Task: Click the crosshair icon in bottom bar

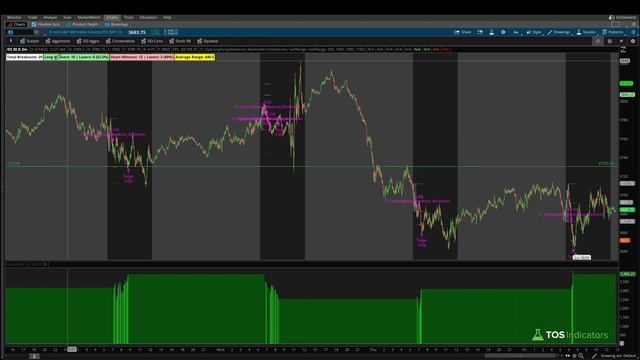Action: 574,356
